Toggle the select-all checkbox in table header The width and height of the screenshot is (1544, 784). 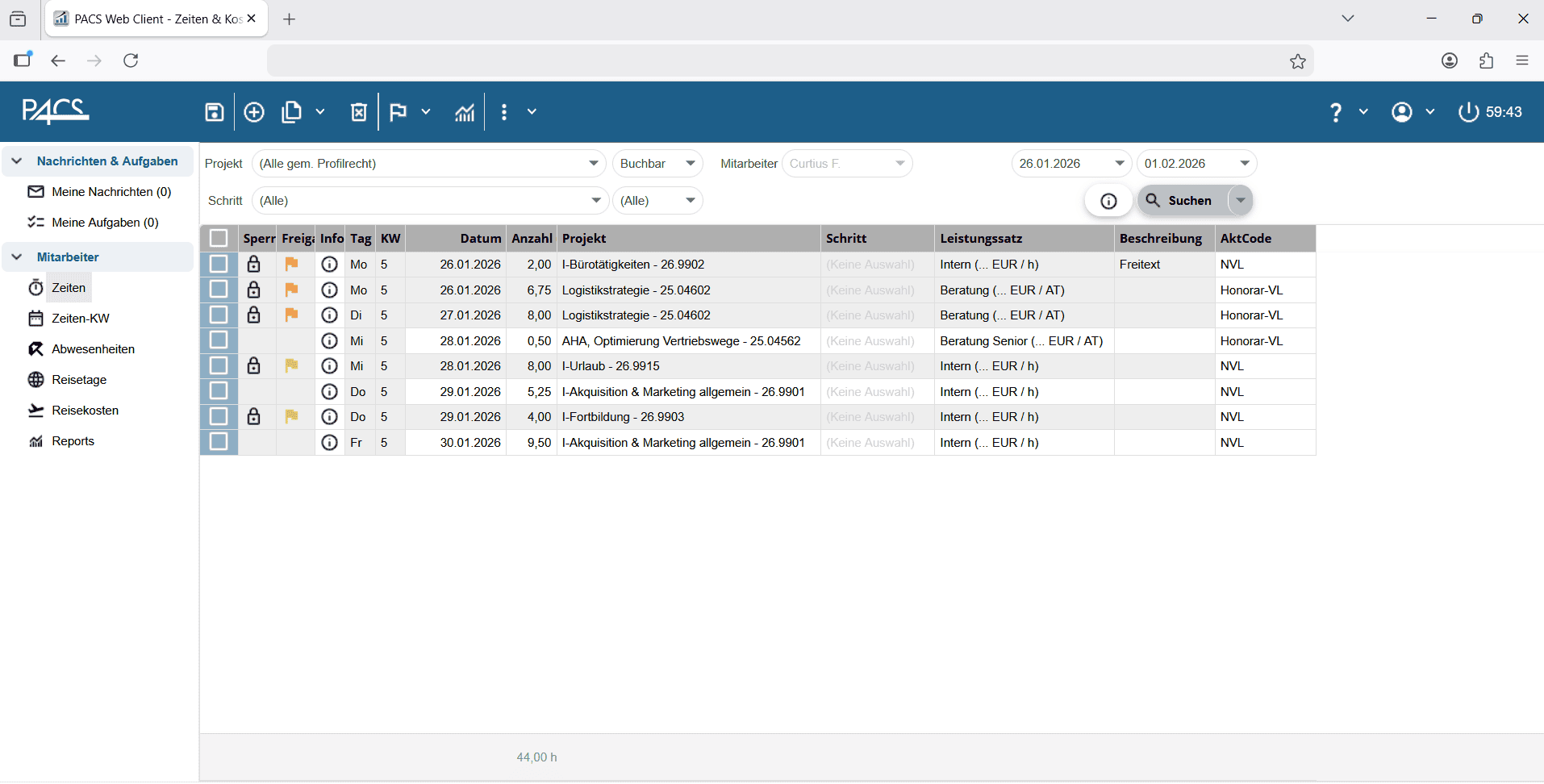[219, 238]
